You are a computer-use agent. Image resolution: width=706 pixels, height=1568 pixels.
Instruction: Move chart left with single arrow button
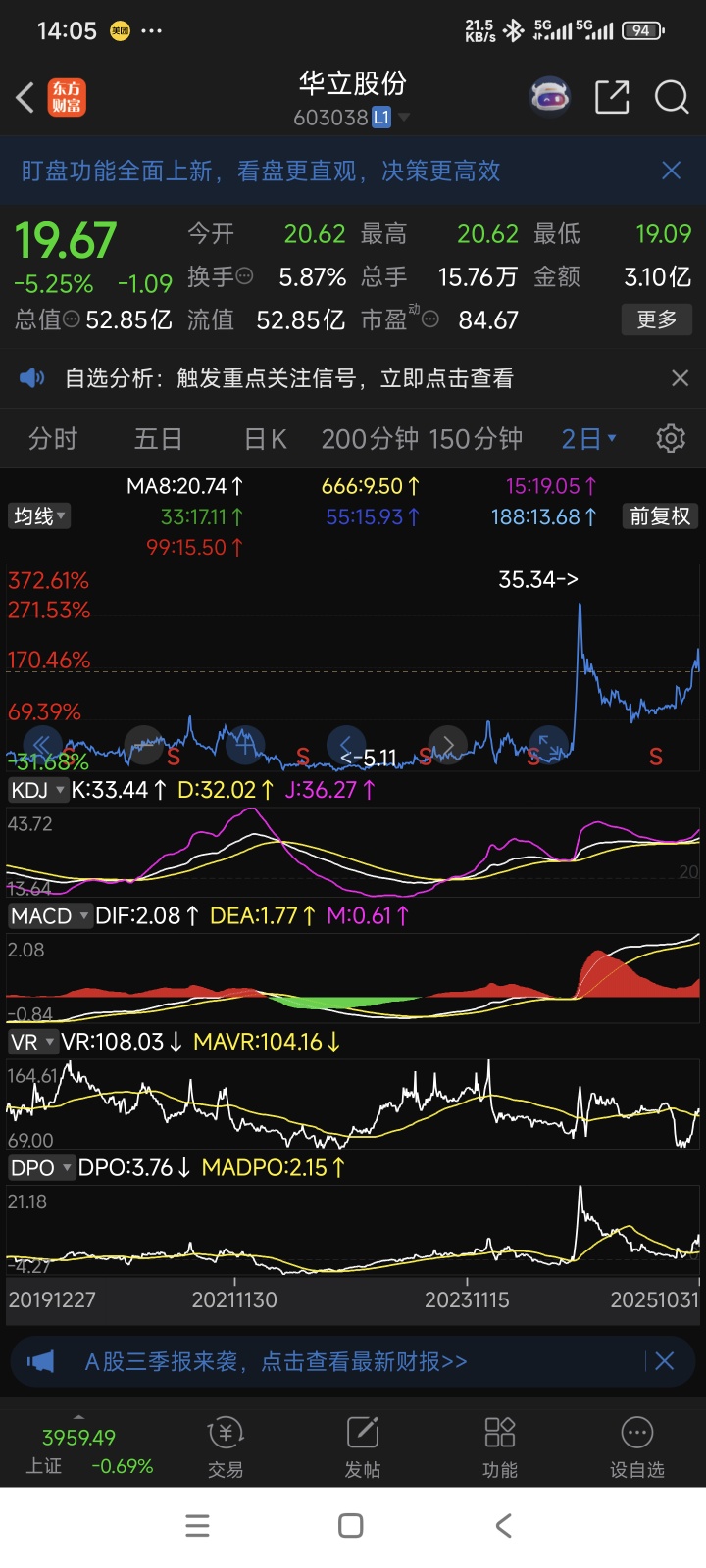pos(345,745)
